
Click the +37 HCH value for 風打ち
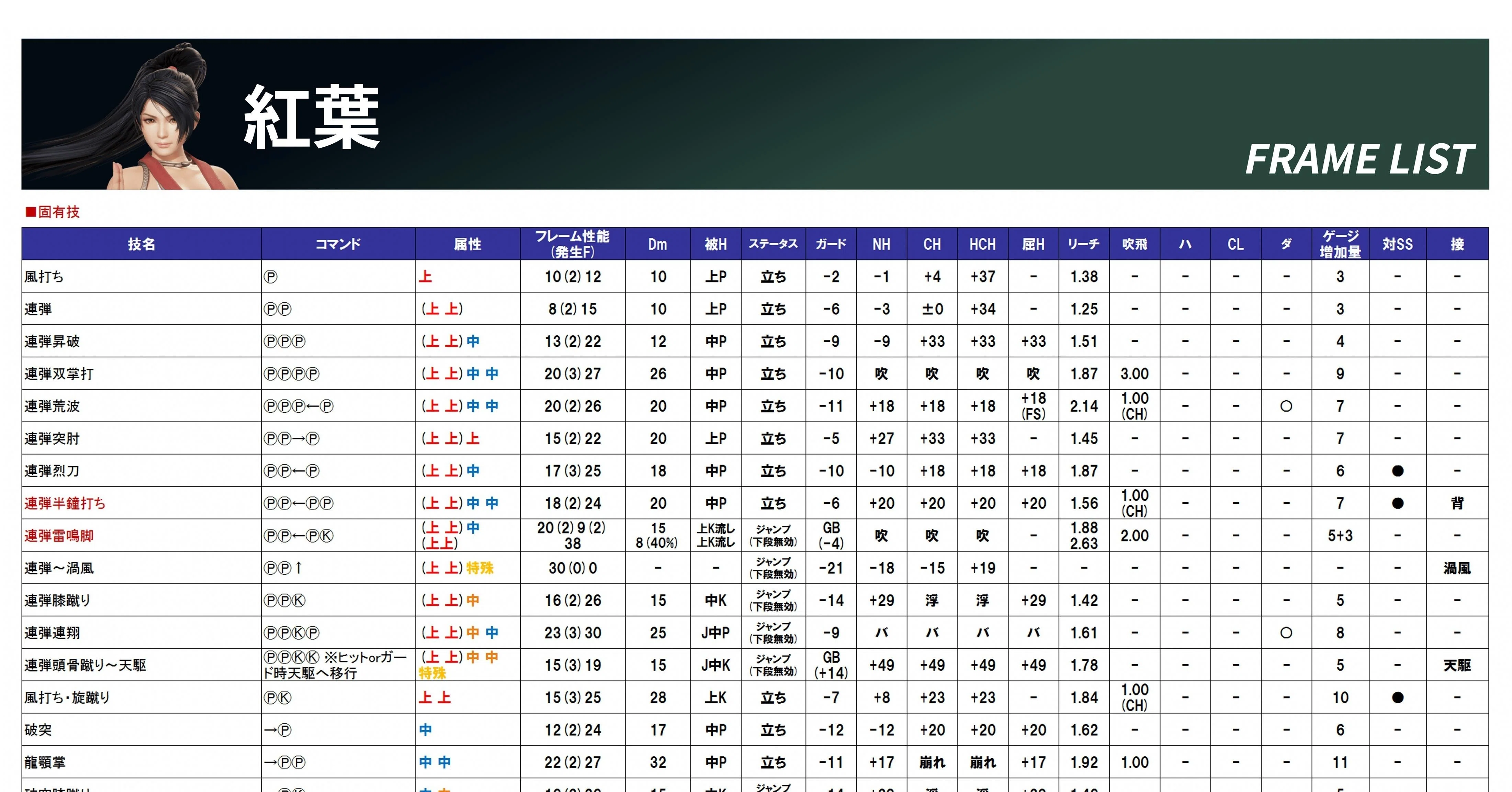point(983,277)
